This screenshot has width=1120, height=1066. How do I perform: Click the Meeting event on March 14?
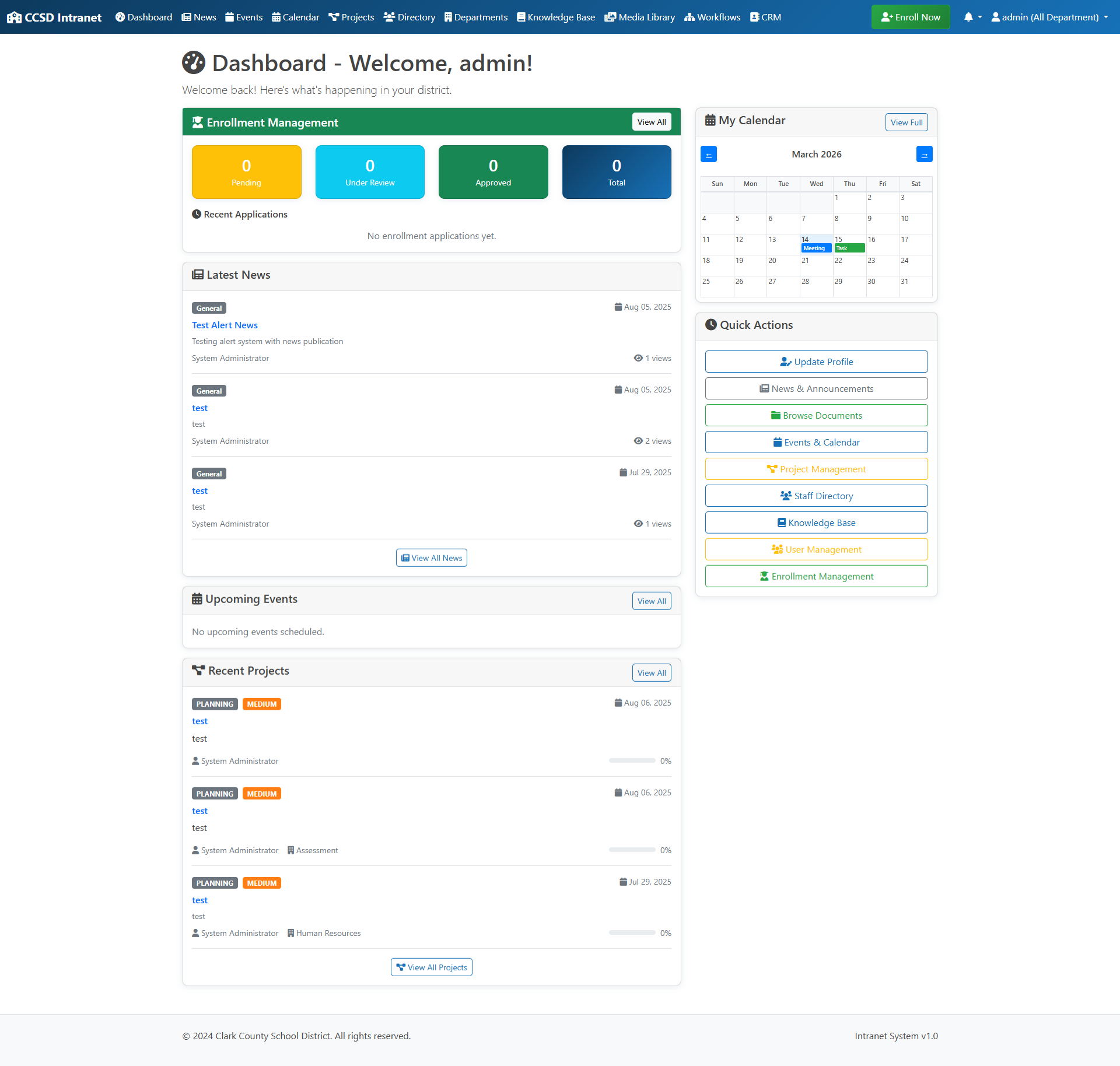815,248
